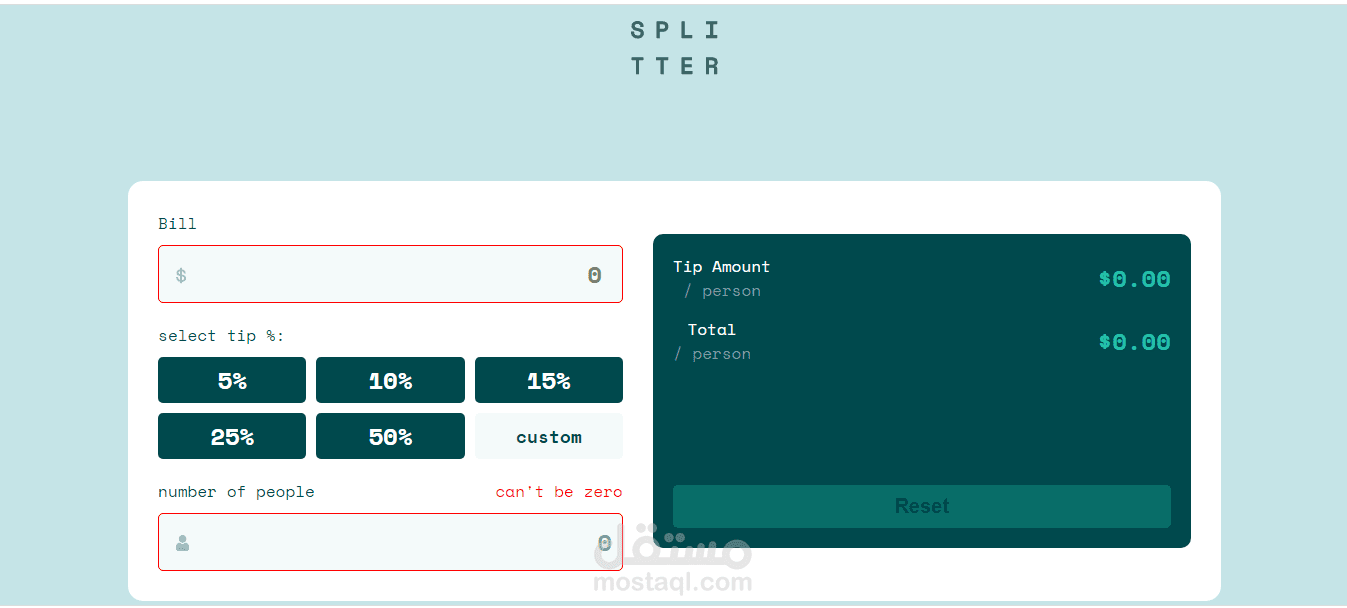The image size is (1347, 608).
Task: Click the "Bill" label
Action: tap(177, 224)
